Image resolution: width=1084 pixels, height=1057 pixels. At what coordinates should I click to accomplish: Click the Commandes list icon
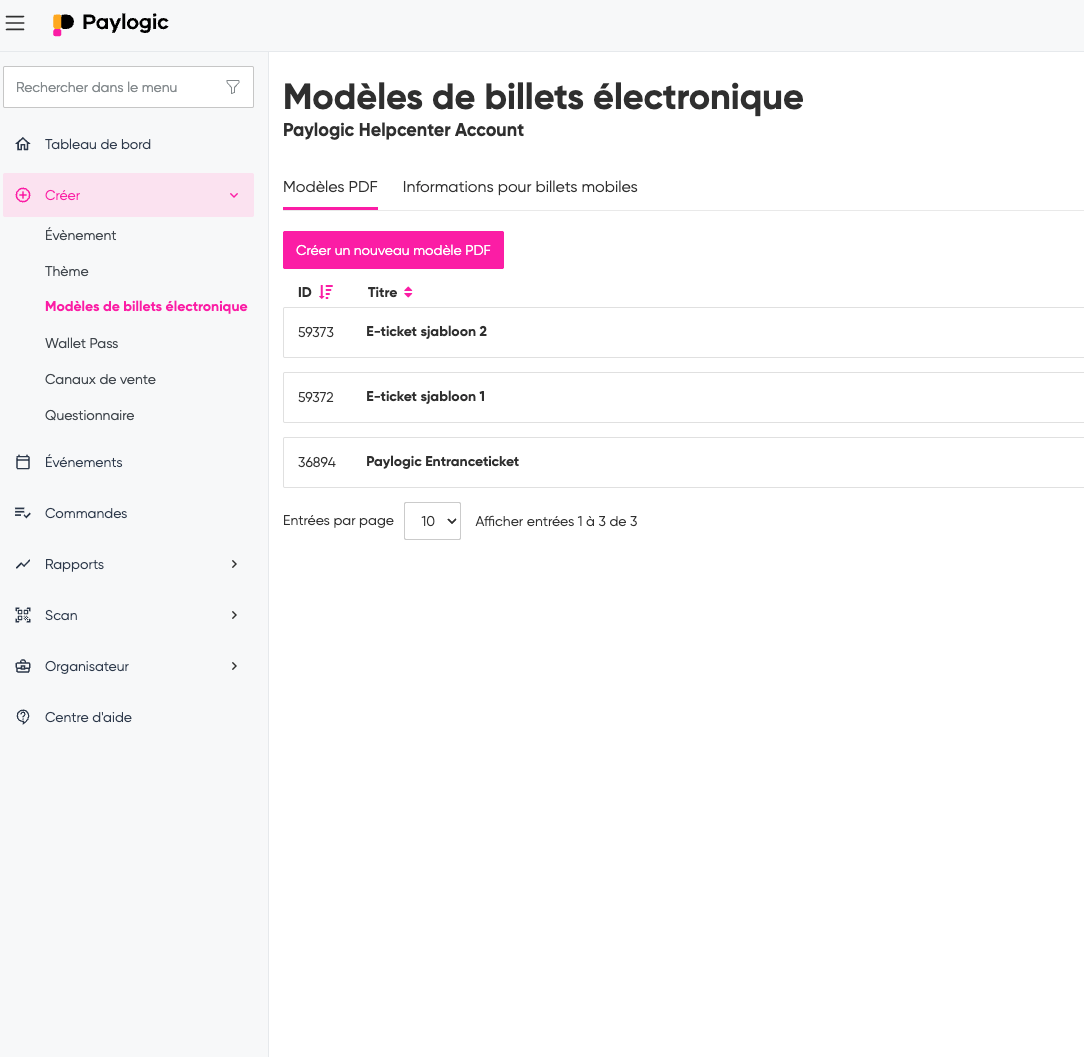(23, 513)
